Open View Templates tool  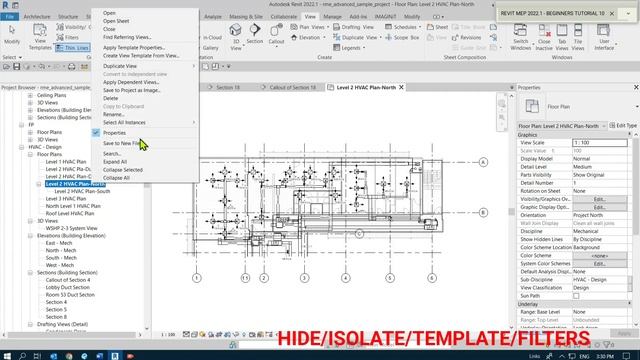pyautogui.click(x=40, y=37)
